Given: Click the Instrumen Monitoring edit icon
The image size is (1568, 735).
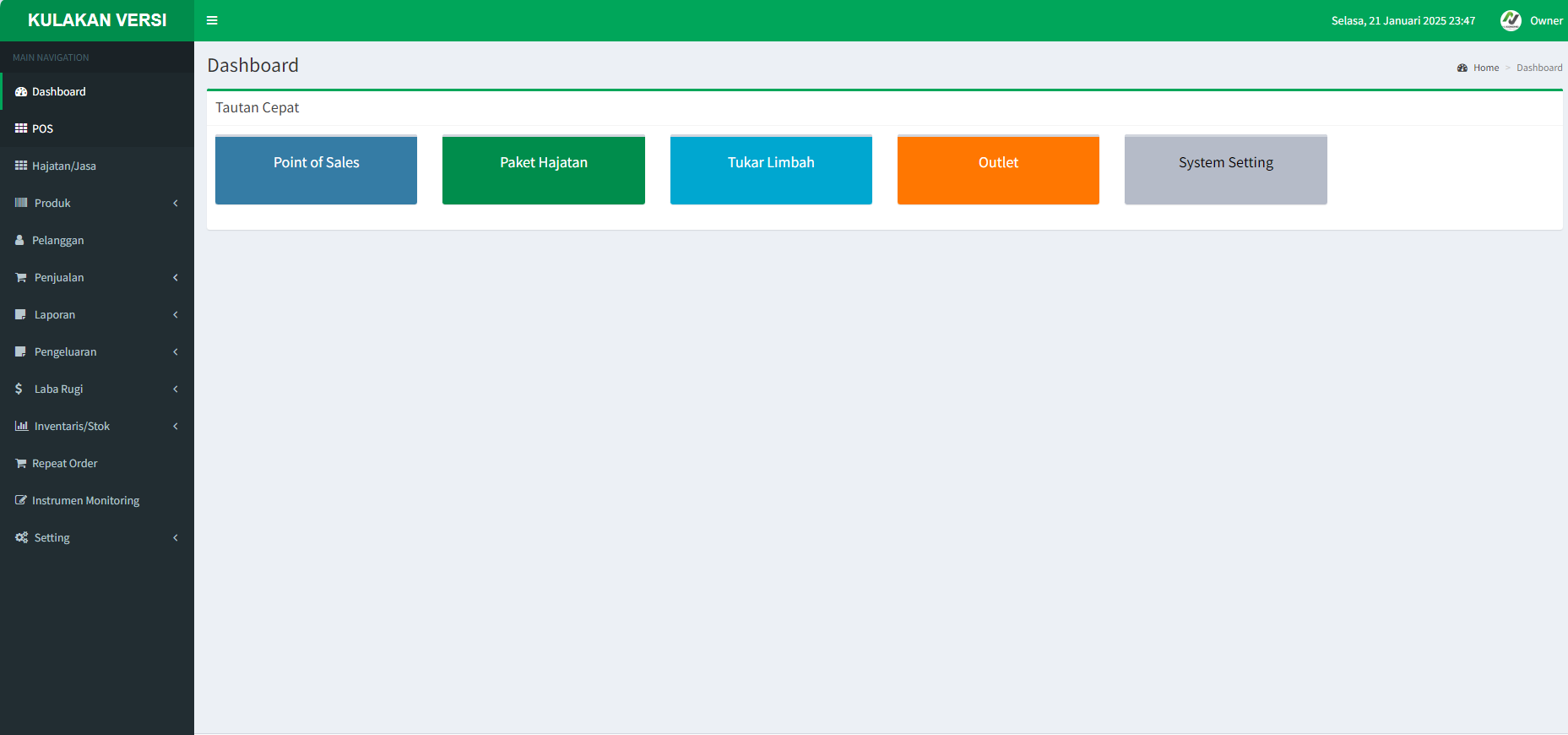Looking at the screenshot, I should pos(21,500).
